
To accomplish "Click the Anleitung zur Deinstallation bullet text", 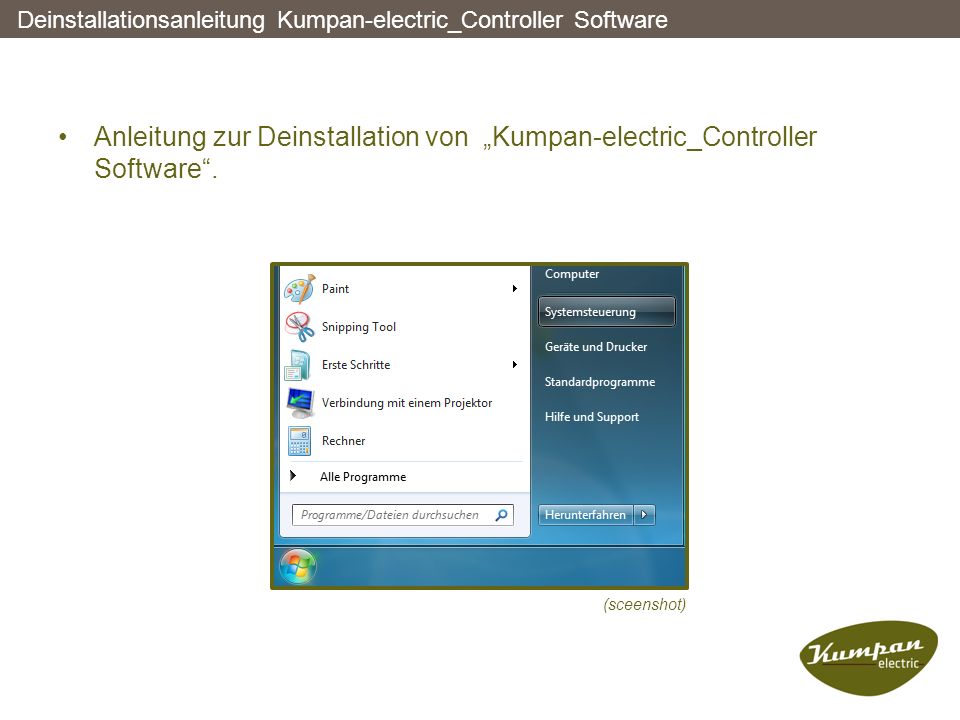I will (455, 152).
